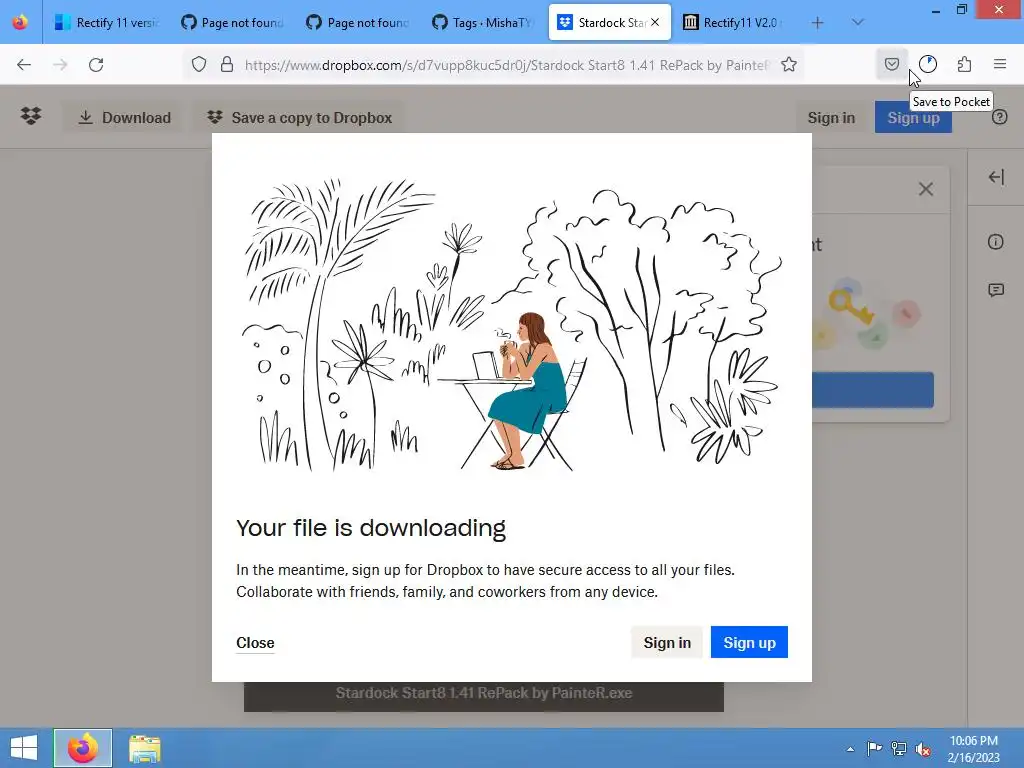Image resolution: width=1024 pixels, height=768 pixels.
Task: Click Sign in in the page header
Action: point(831,118)
